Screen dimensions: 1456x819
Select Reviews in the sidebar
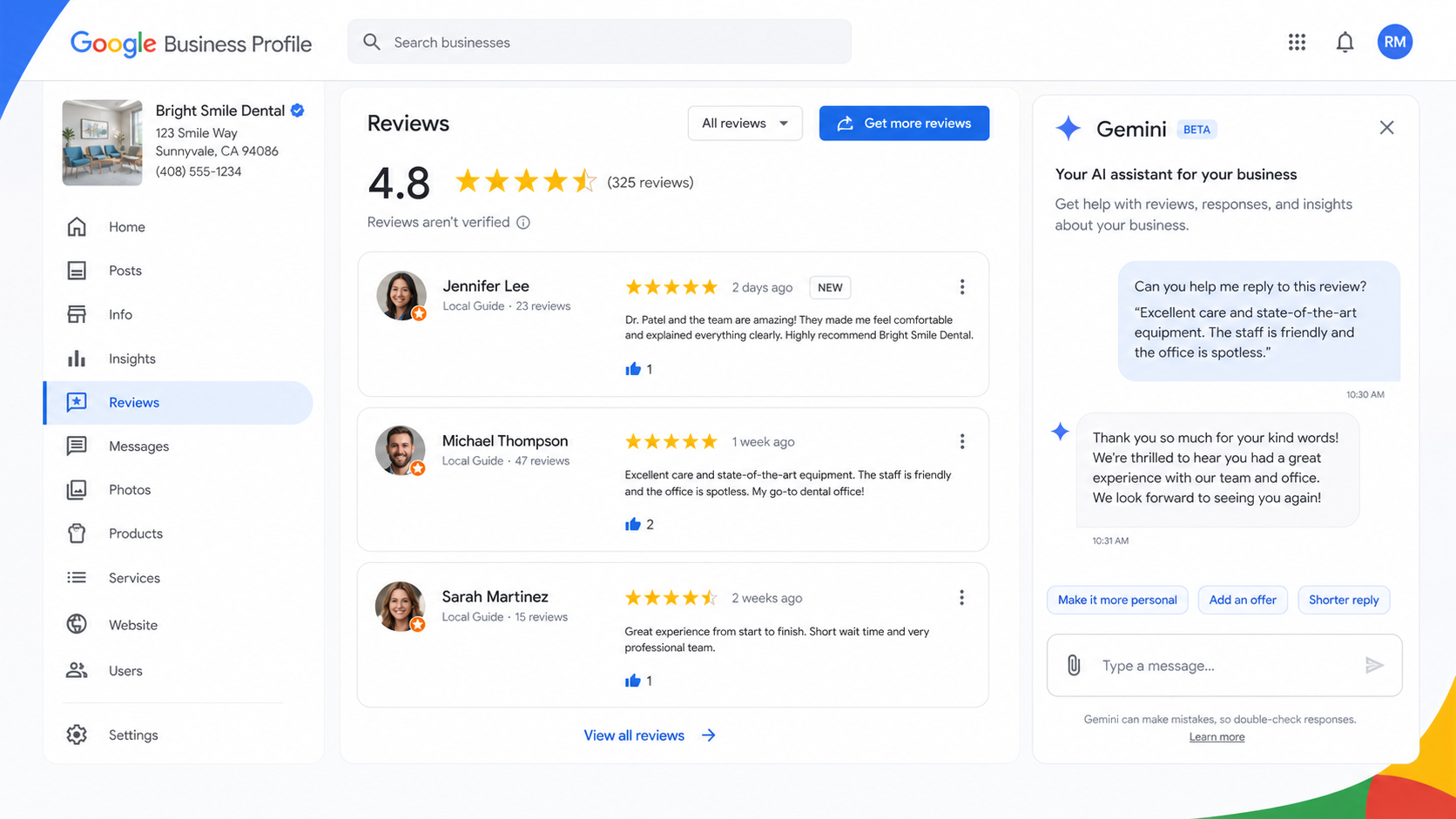coord(178,402)
